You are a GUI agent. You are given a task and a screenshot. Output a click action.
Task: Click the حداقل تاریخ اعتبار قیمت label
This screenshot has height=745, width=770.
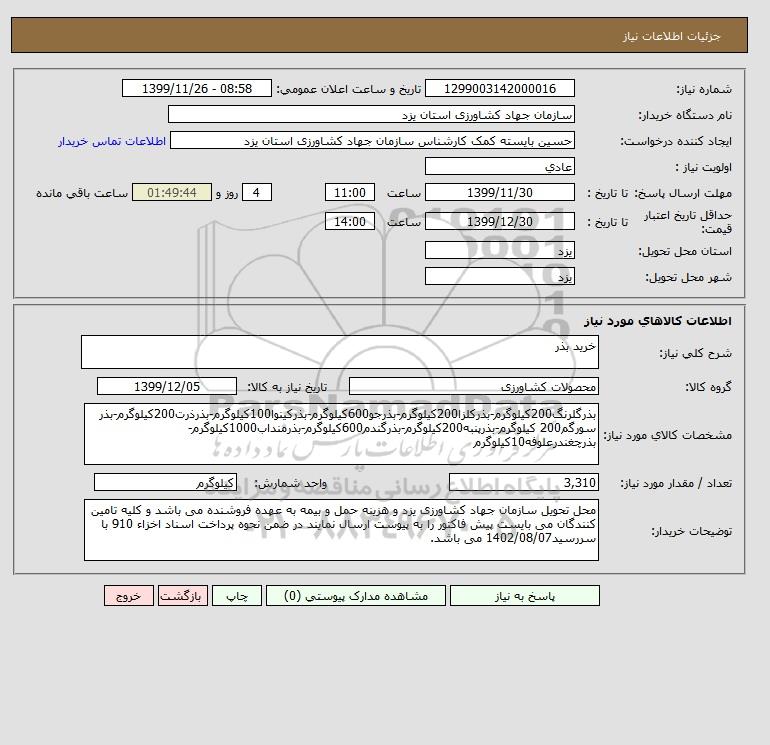click(x=688, y=222)
